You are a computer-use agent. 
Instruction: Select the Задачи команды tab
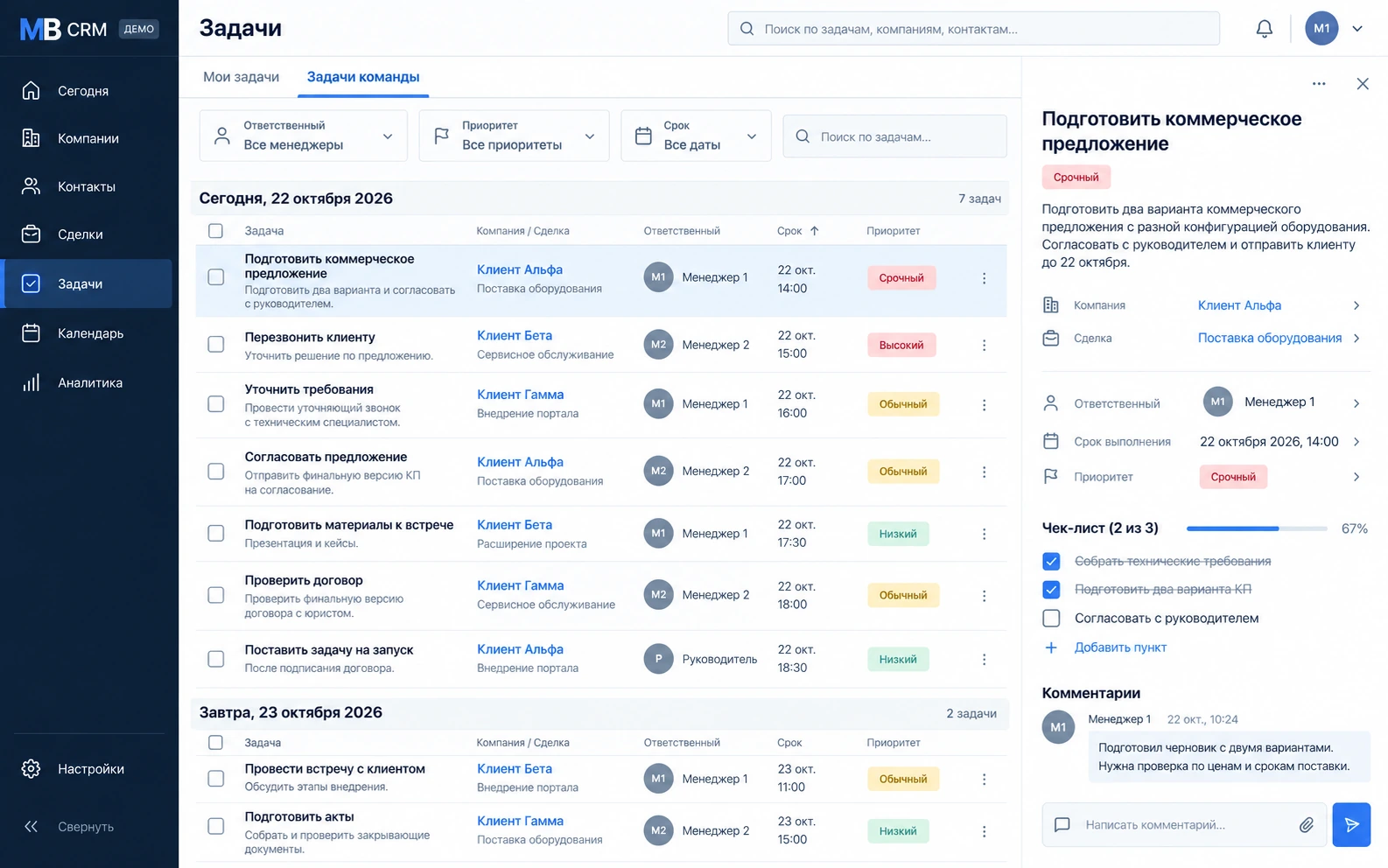point(363,77)
